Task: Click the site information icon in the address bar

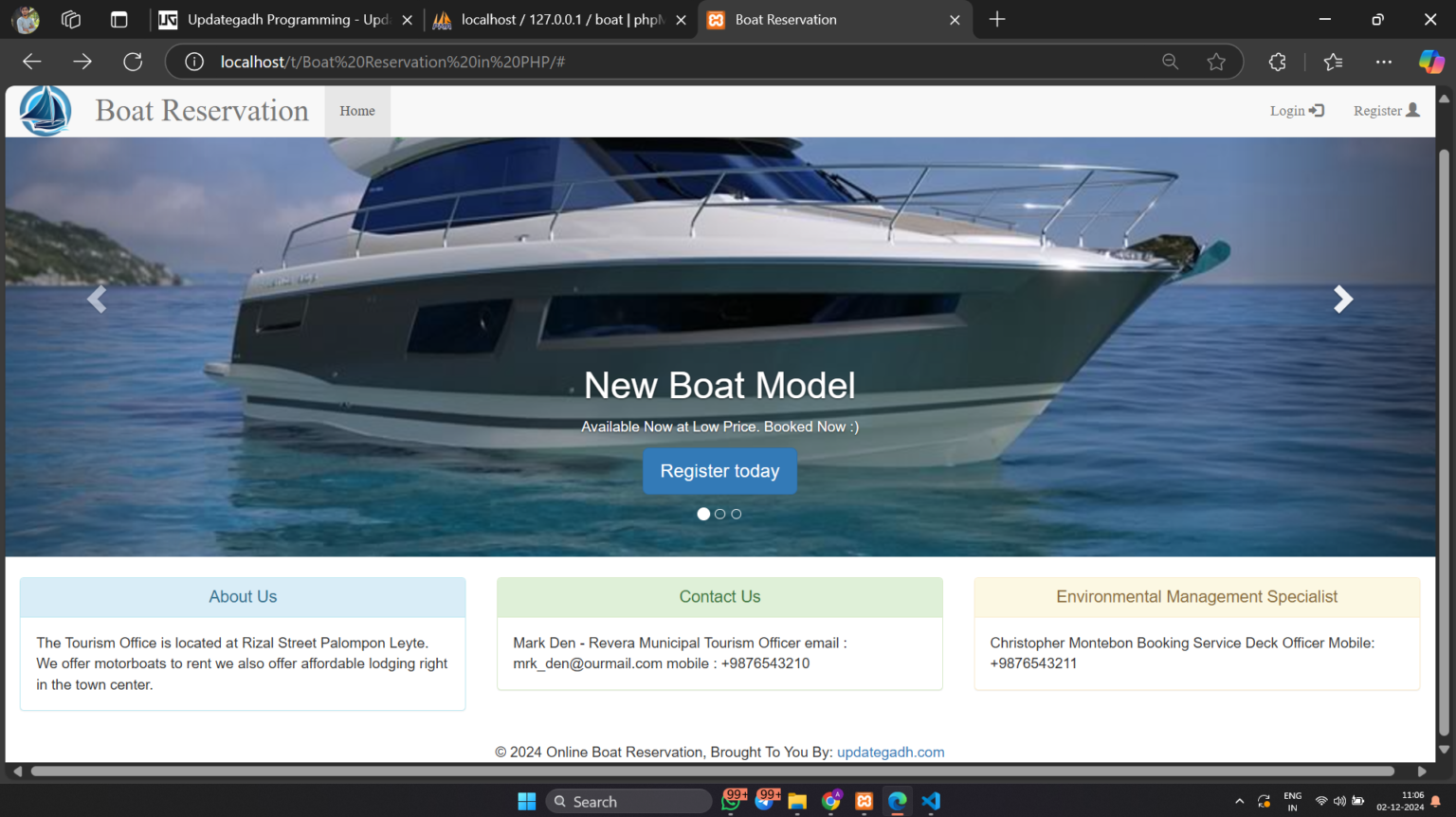Action: click(193, 62)
